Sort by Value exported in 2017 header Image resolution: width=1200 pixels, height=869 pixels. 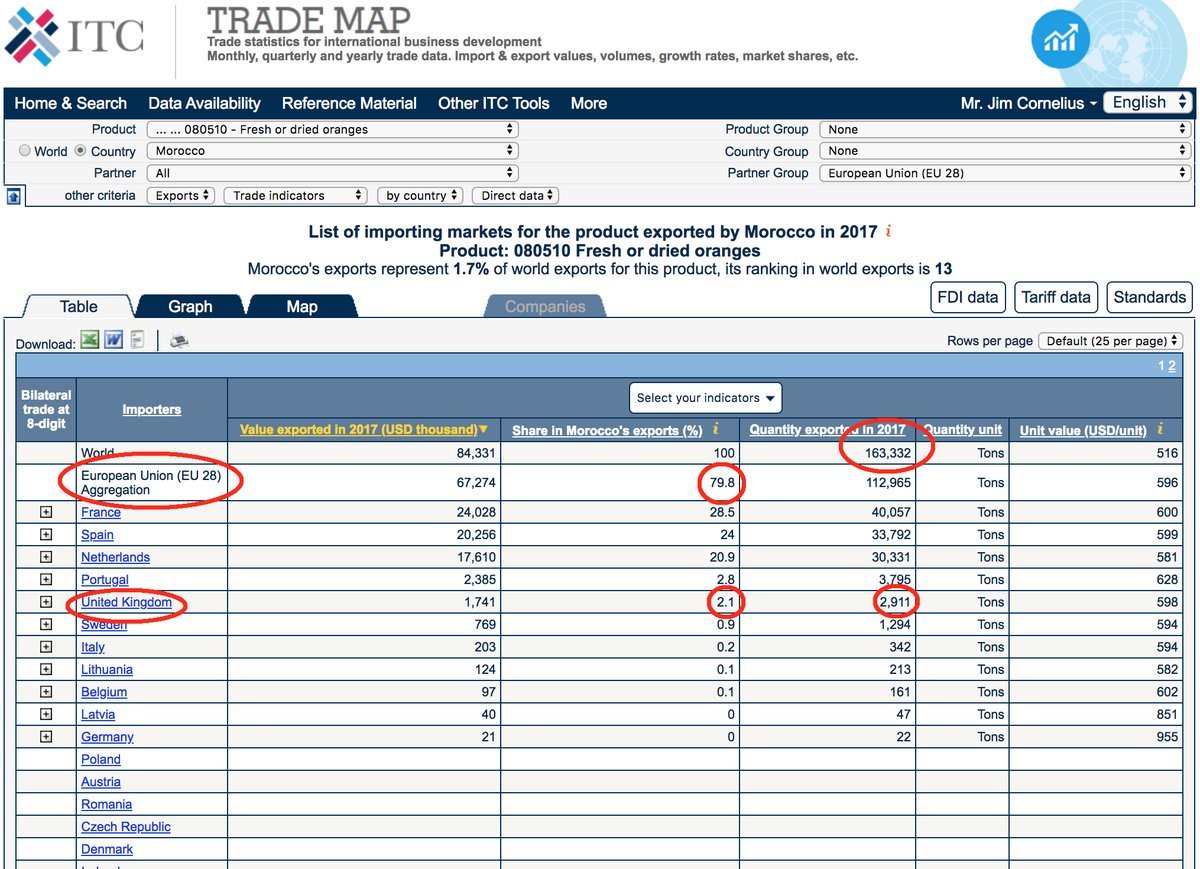pyautogui.click(x=364, y=429)
